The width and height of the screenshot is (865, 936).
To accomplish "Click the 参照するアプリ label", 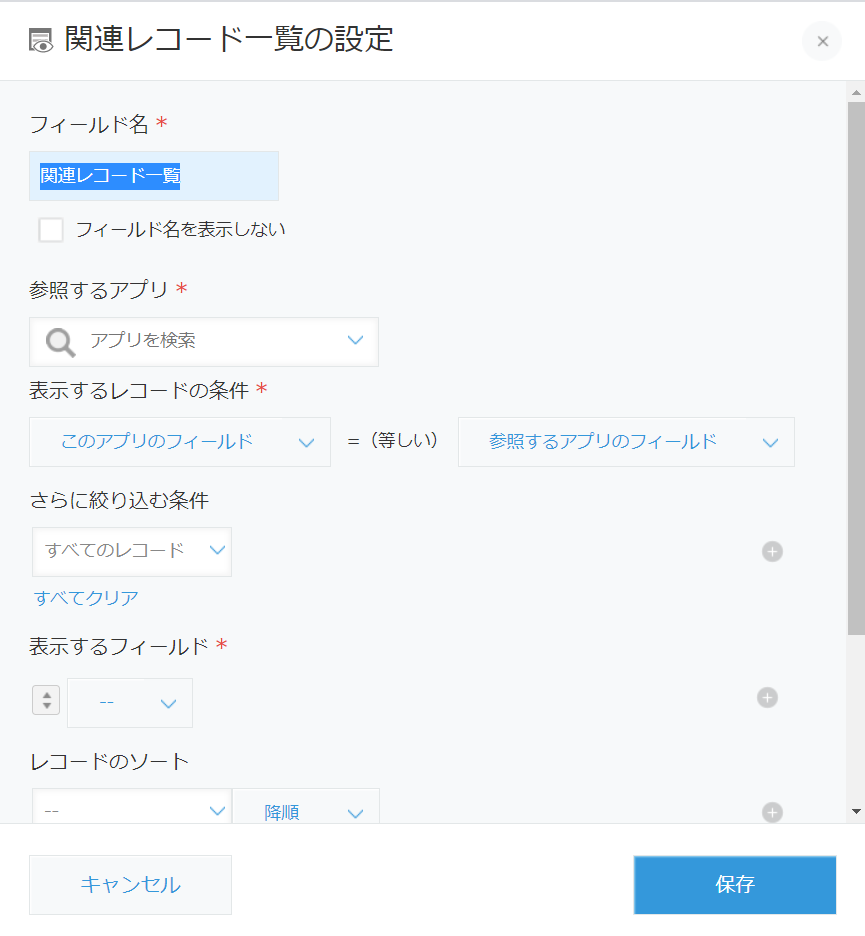I will click(x=98, y=290).
